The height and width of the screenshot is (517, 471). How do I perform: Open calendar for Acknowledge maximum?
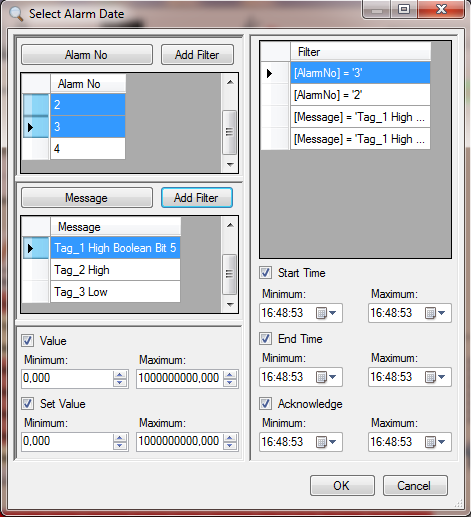435,442
